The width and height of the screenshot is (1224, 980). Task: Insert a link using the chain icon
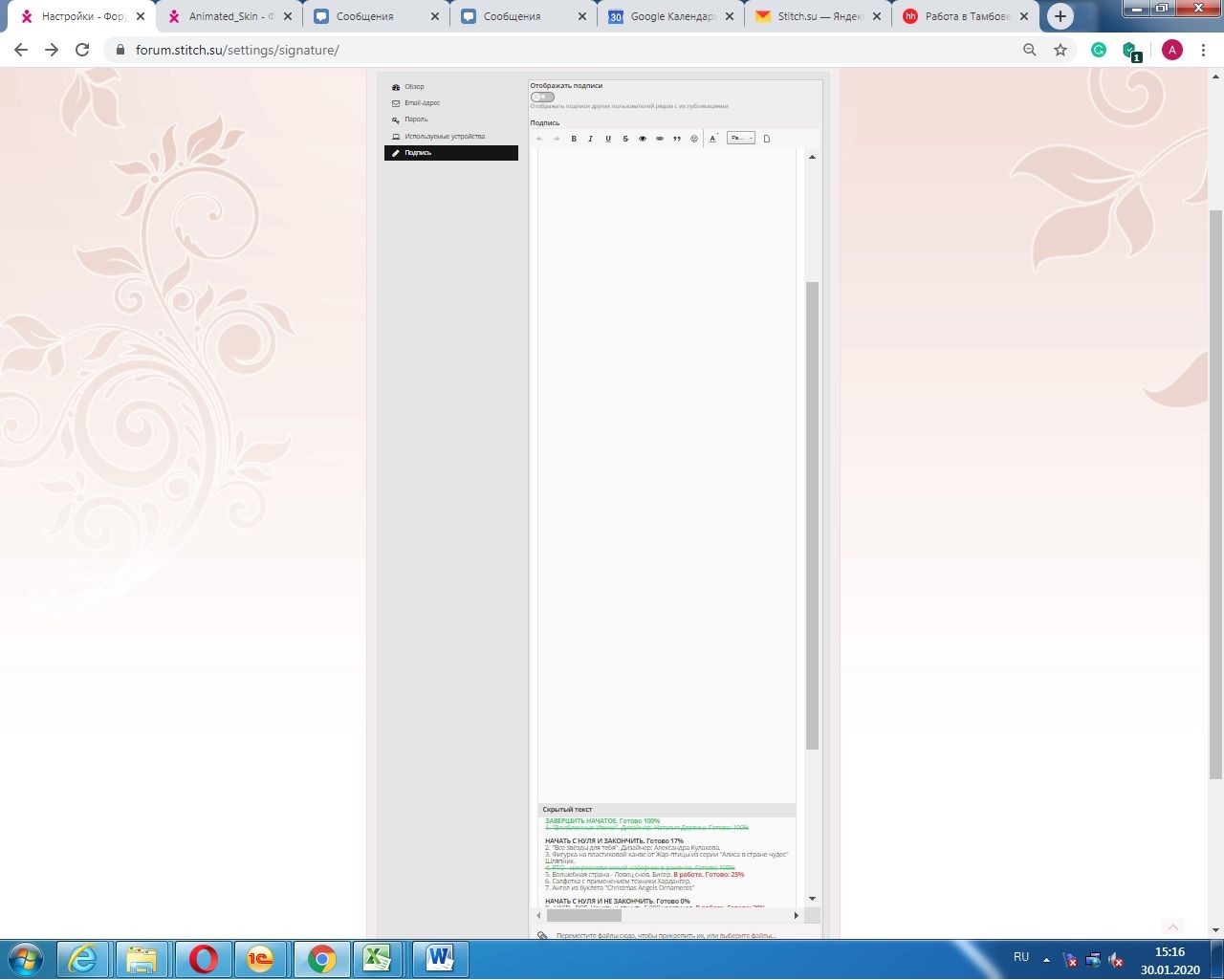coord(660,139)
